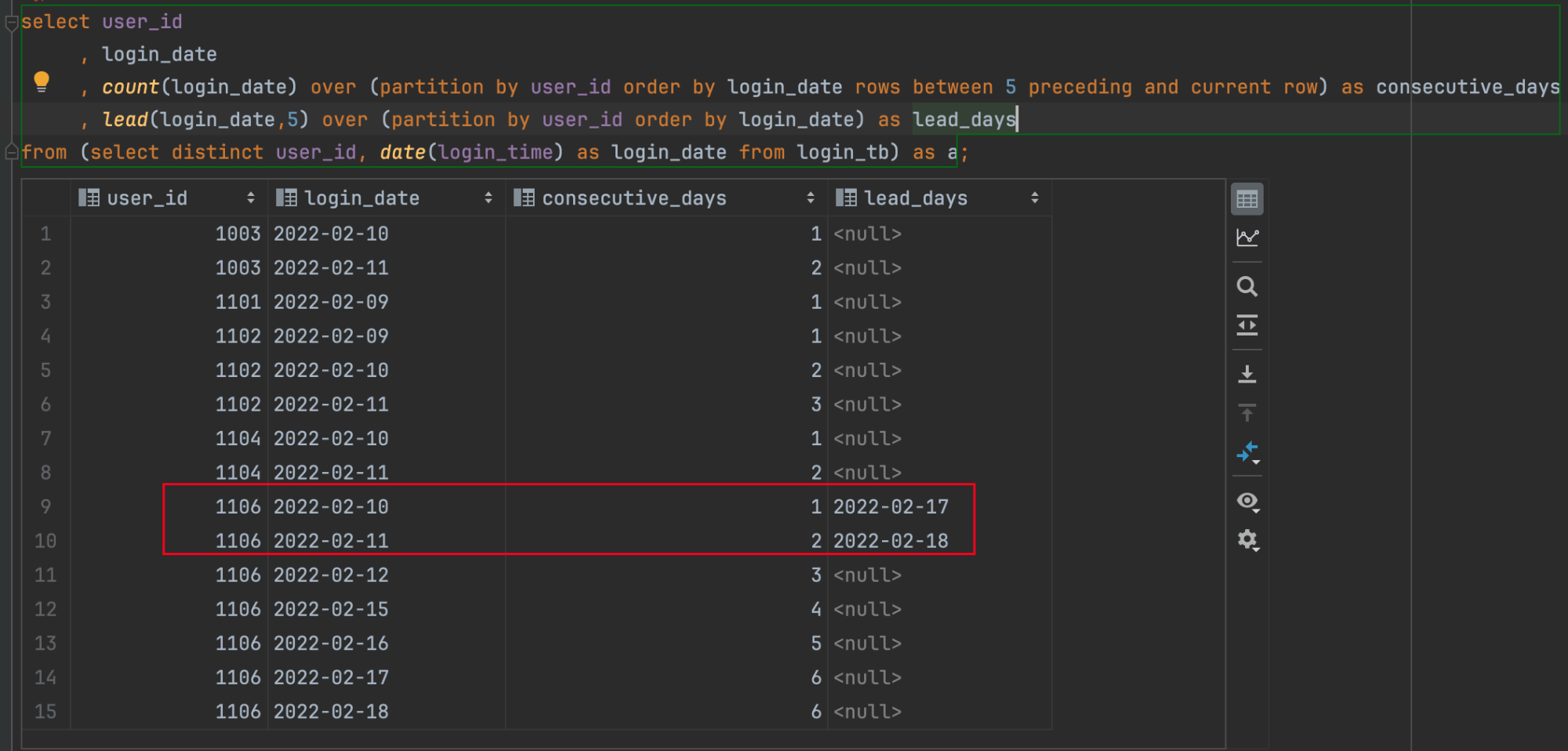Viewport: 1568px width, 751px height.
Task: Sort by consecutive_days column arrows
Action: (x=811, y=198)
